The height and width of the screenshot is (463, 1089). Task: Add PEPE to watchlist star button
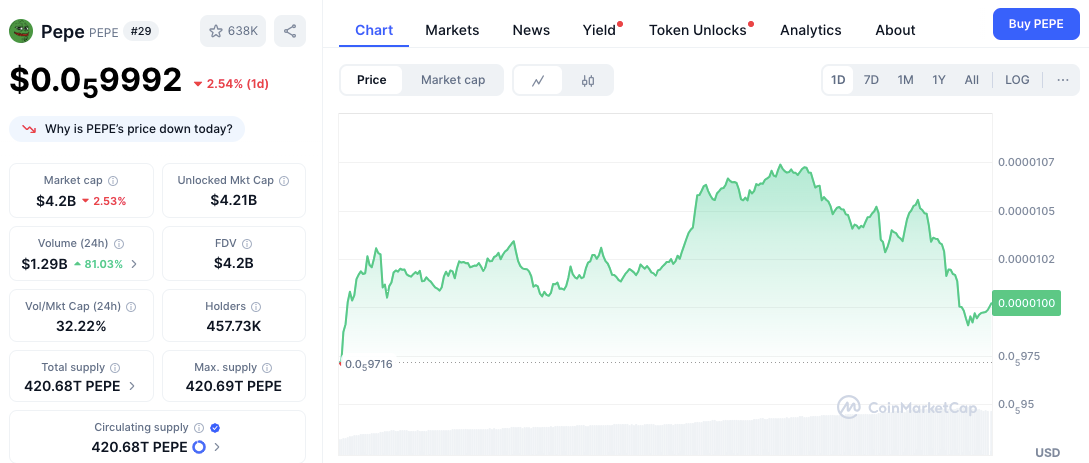pyautogui.click(x=233, y=31)
